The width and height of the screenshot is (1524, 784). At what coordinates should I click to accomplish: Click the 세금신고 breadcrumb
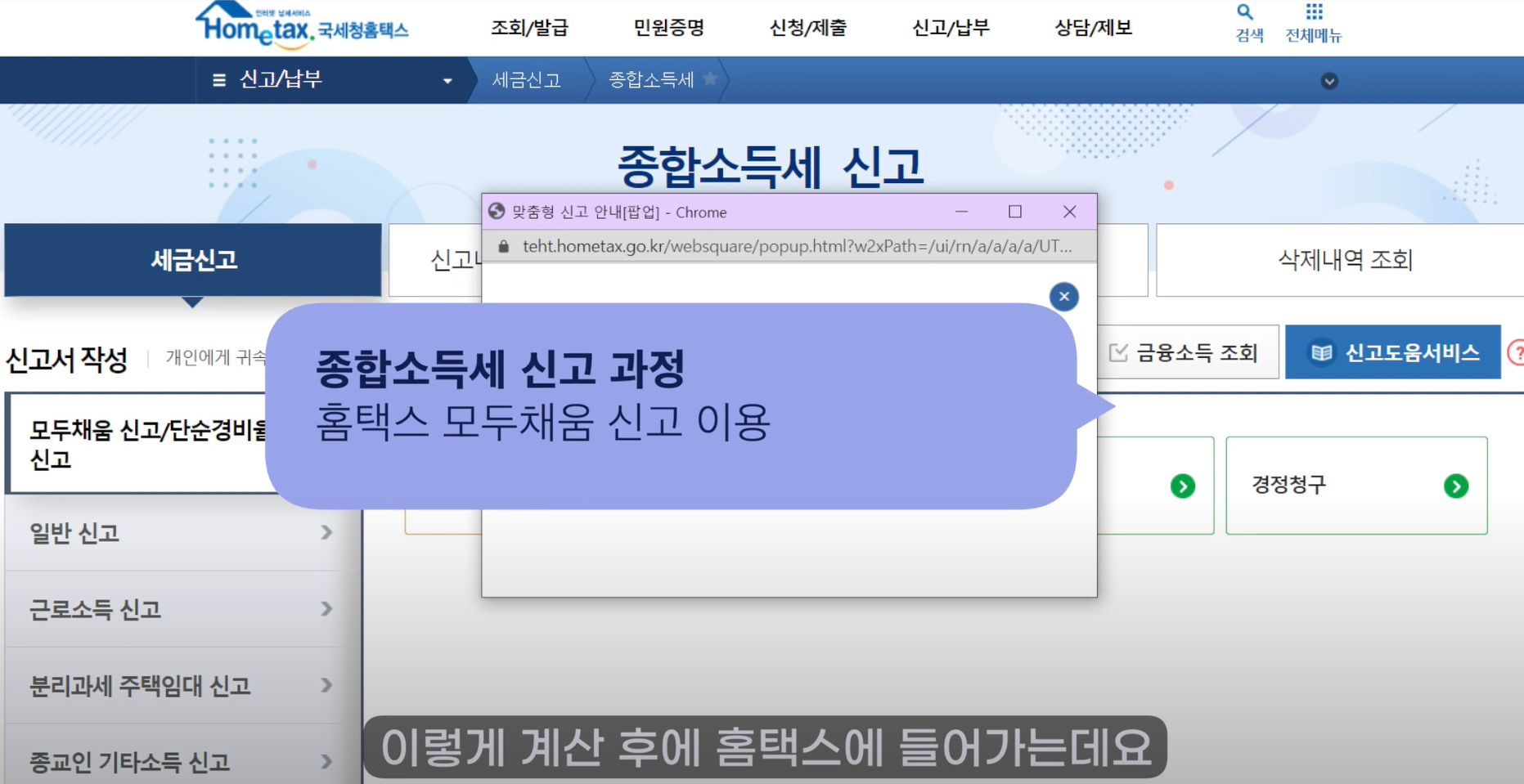click(526, 80)
